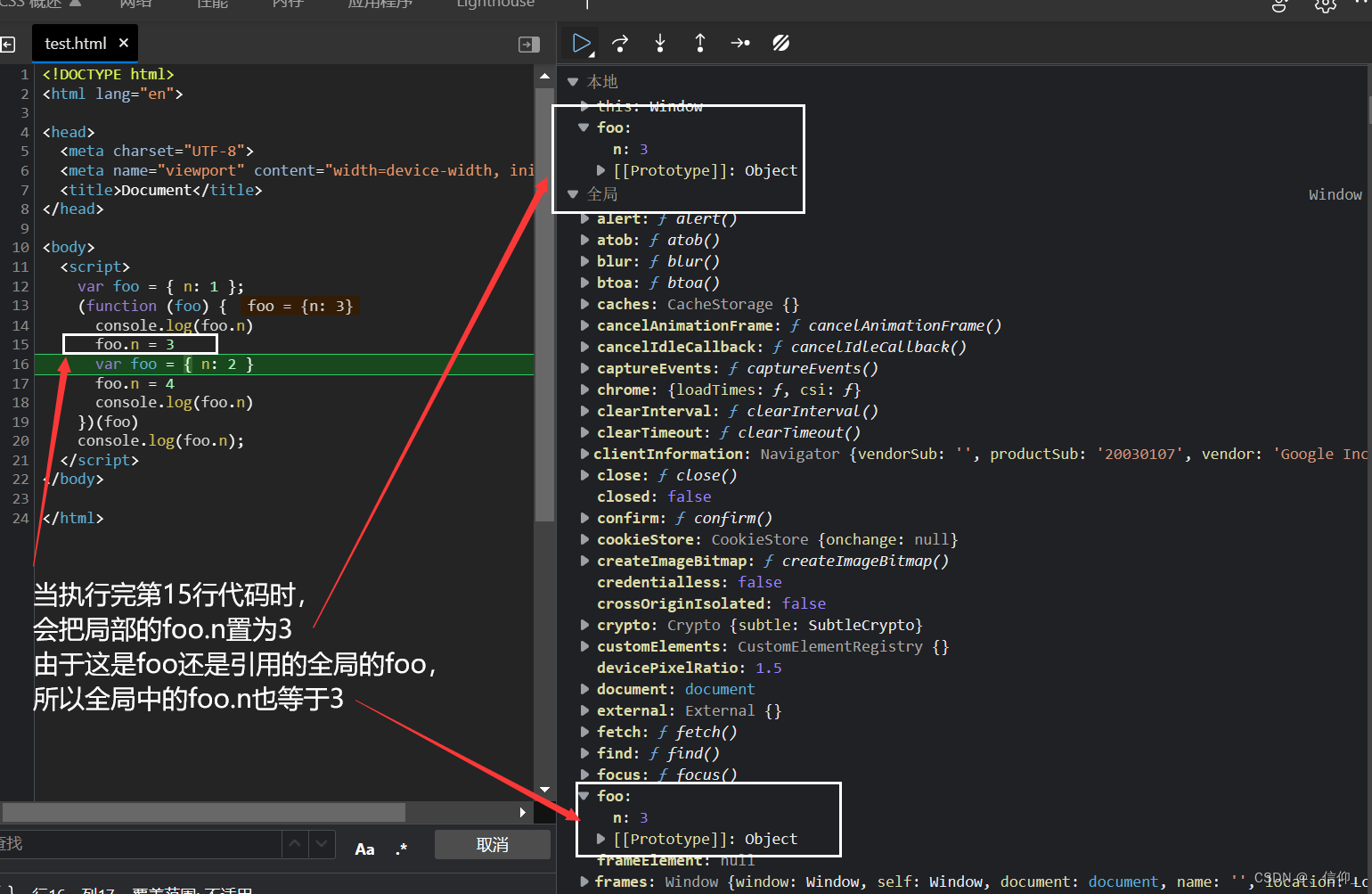
Task: Click the single Step arrow-dot icon
Action: pos(740,43)
